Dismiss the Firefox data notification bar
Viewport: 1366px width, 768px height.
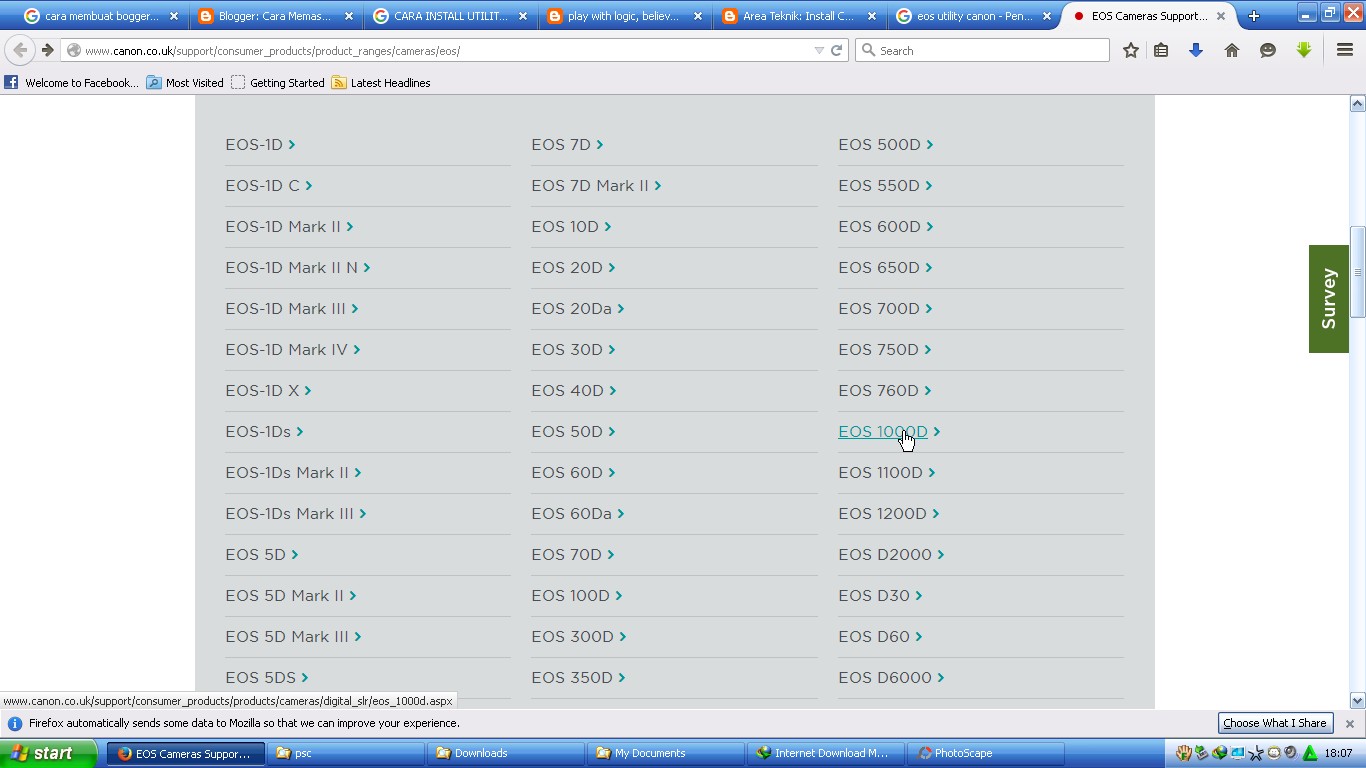pyautogui.click(x=1349, y=723)
